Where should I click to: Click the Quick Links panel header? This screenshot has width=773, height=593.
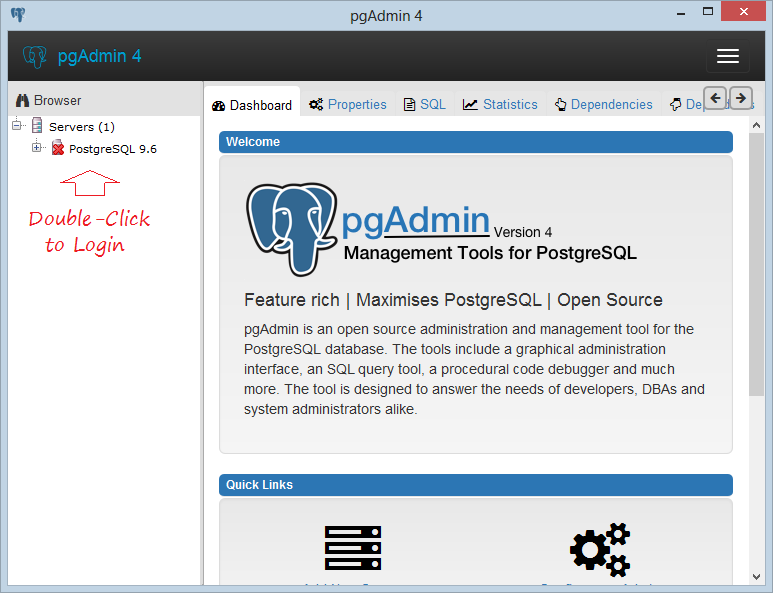476,485
